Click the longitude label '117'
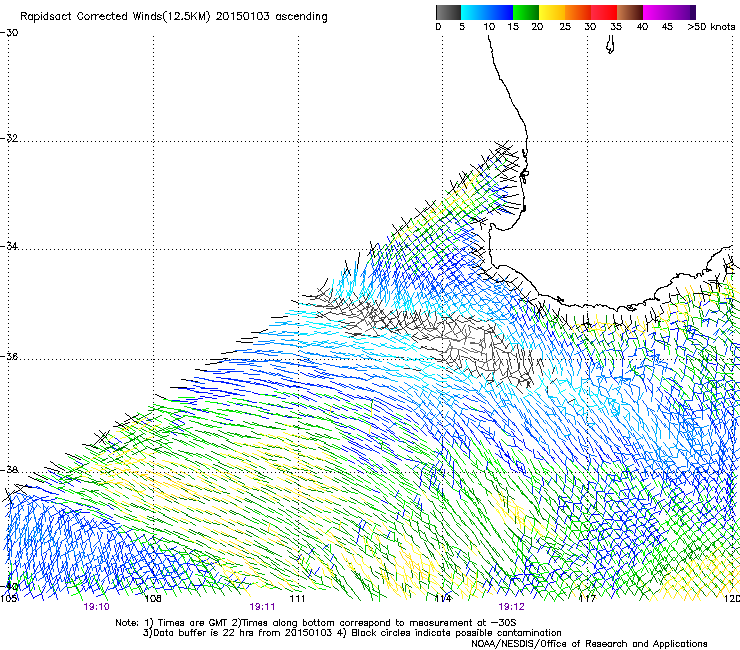Screen dimensions: 740x650 click(x=587, y=599)
